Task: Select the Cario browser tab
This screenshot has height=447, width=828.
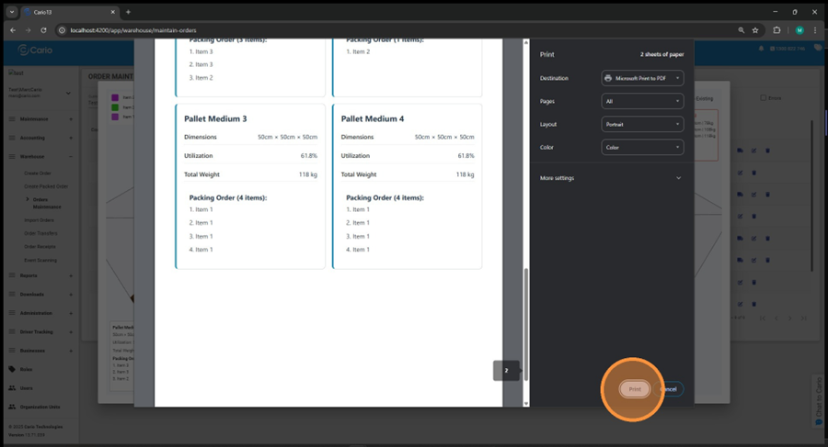Action: coord(60,12)
